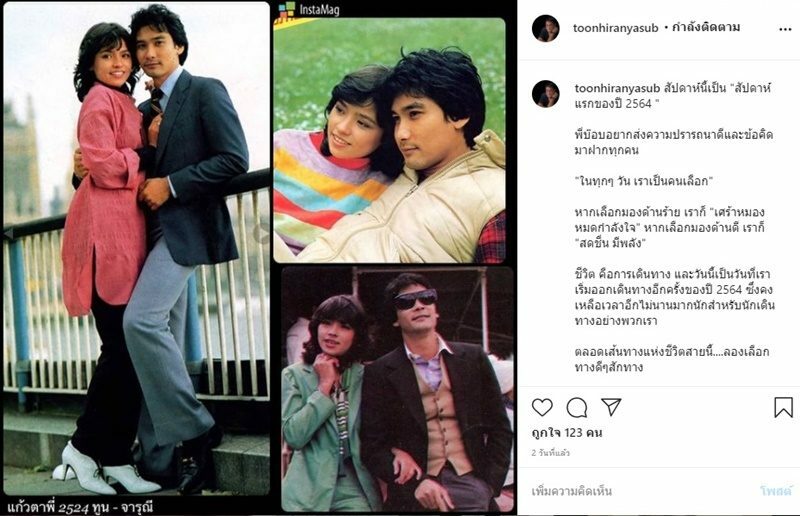Viewport: 800px width, 516px height.
Task: View the ถูกใจ 123 คน likes list
Action: click(567, 433)
